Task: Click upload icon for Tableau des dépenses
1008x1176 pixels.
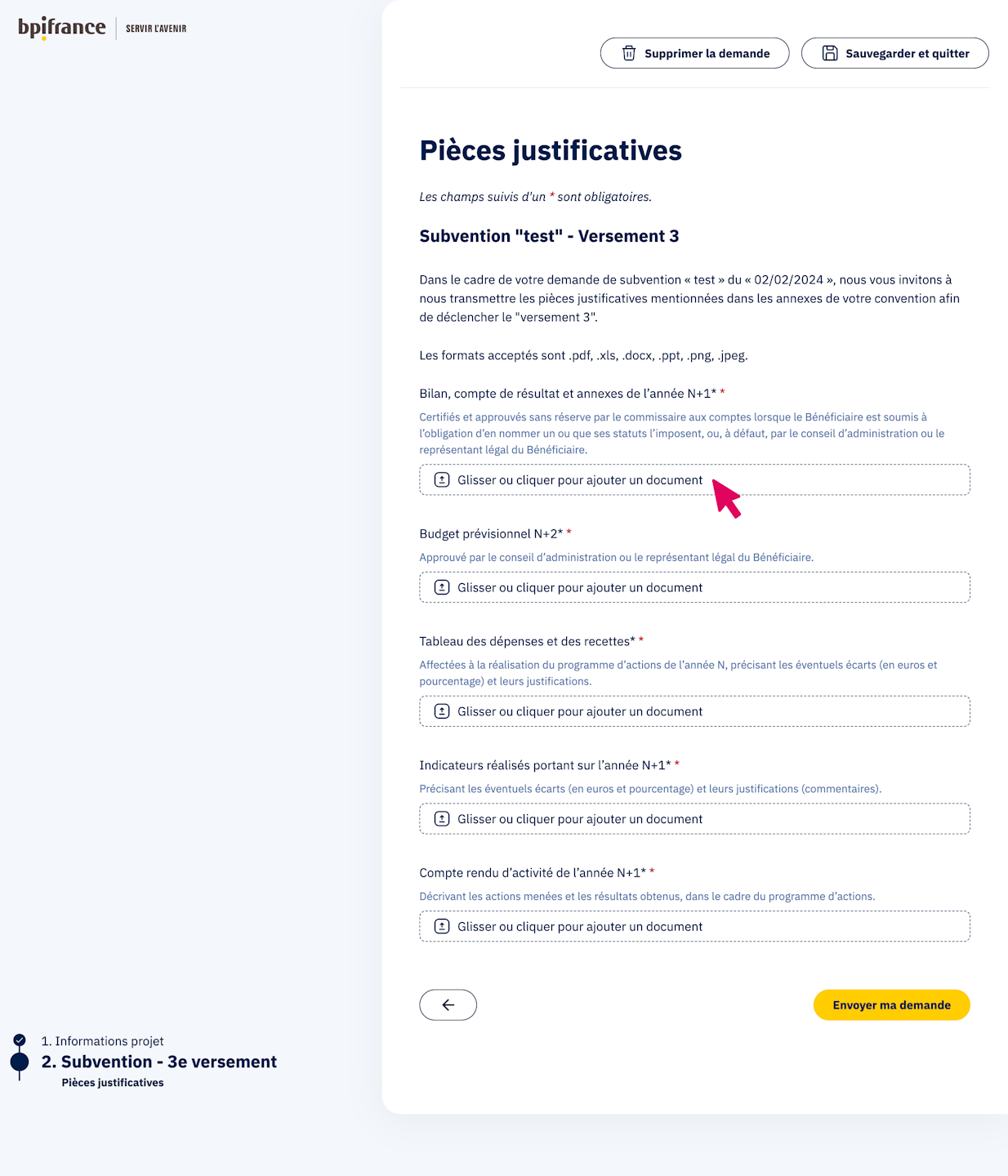Action: coord(442,711)
